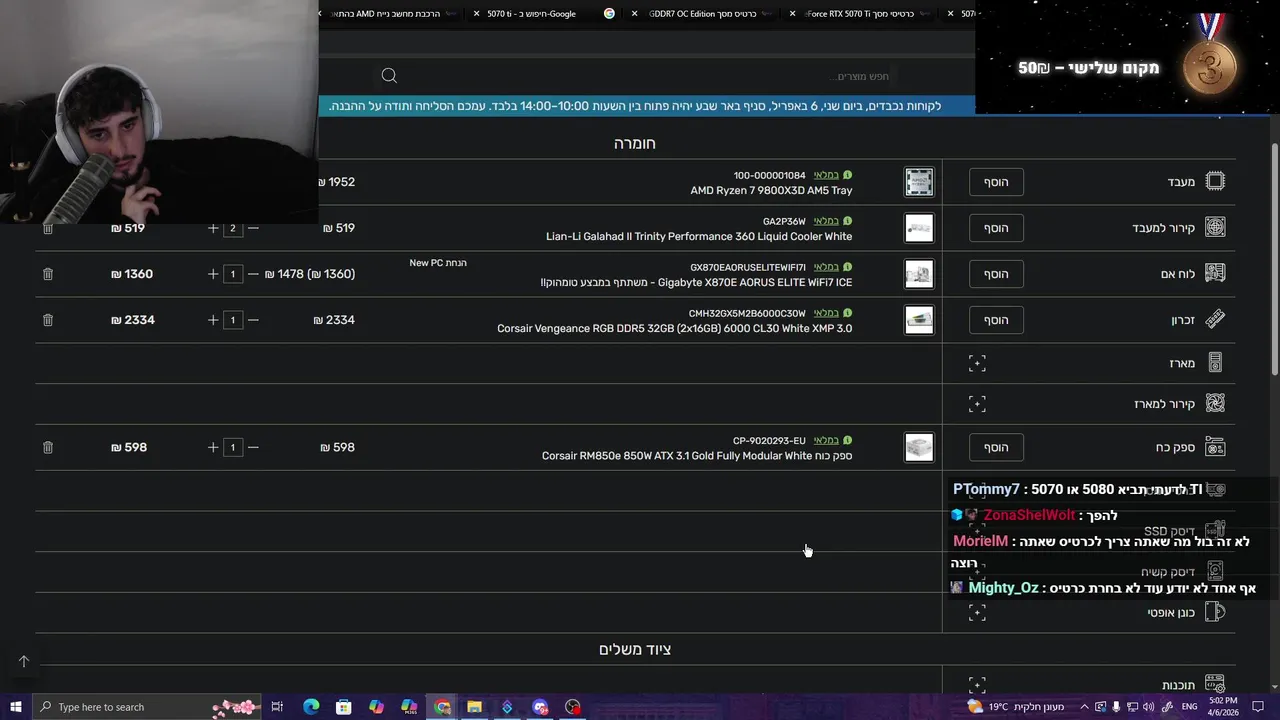Open the AMD Ryzen 7 9800X3D thumbnail
Screen dimensions: 1280x720
919,182
